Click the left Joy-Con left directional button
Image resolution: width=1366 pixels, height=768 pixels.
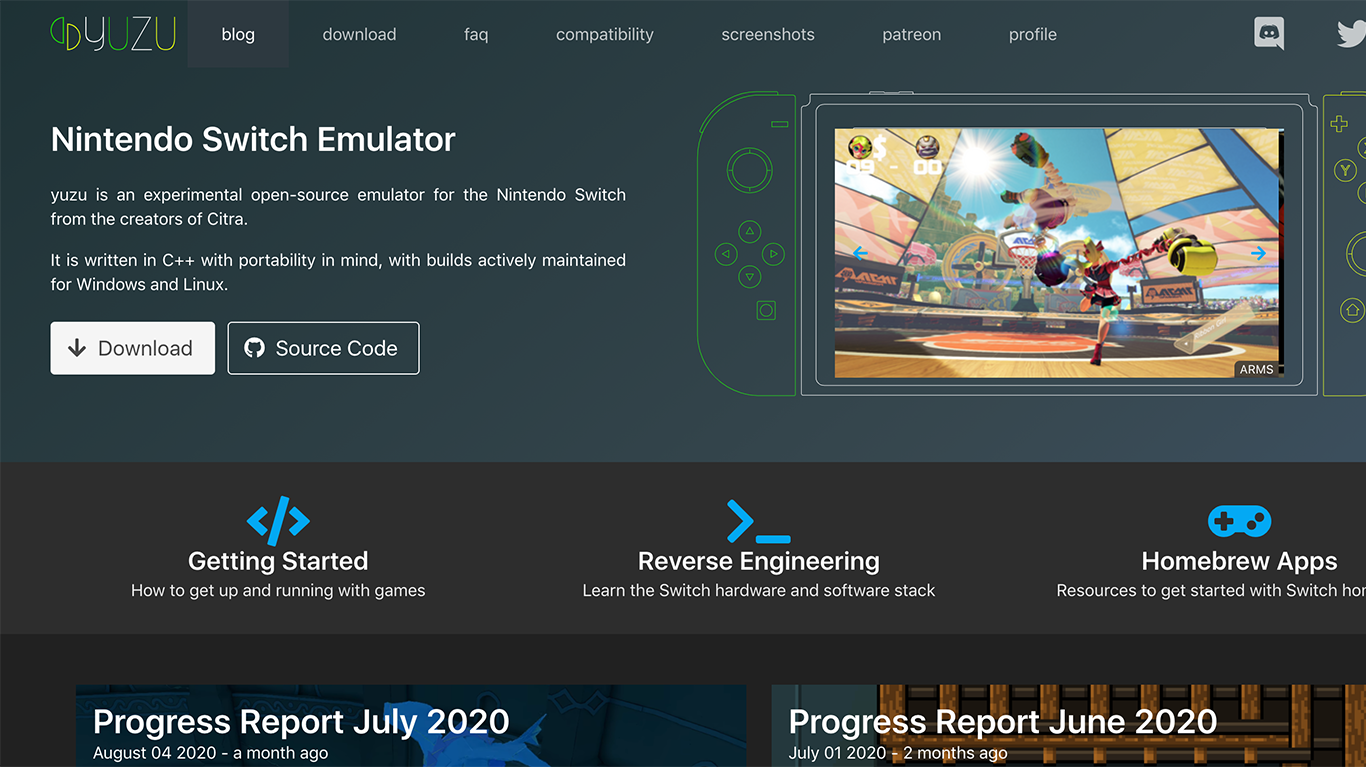[726, 254]
